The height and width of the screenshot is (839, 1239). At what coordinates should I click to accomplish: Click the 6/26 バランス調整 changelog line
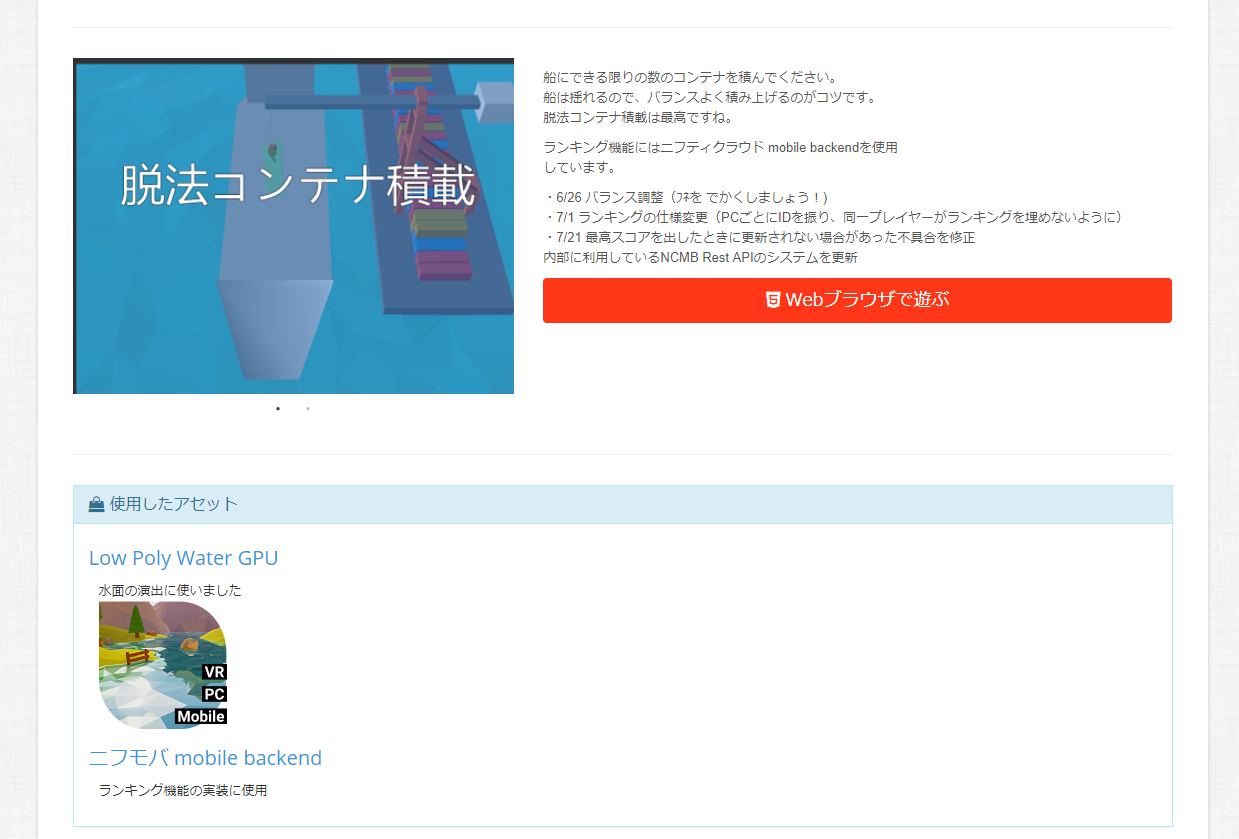(x=686, y=197)
